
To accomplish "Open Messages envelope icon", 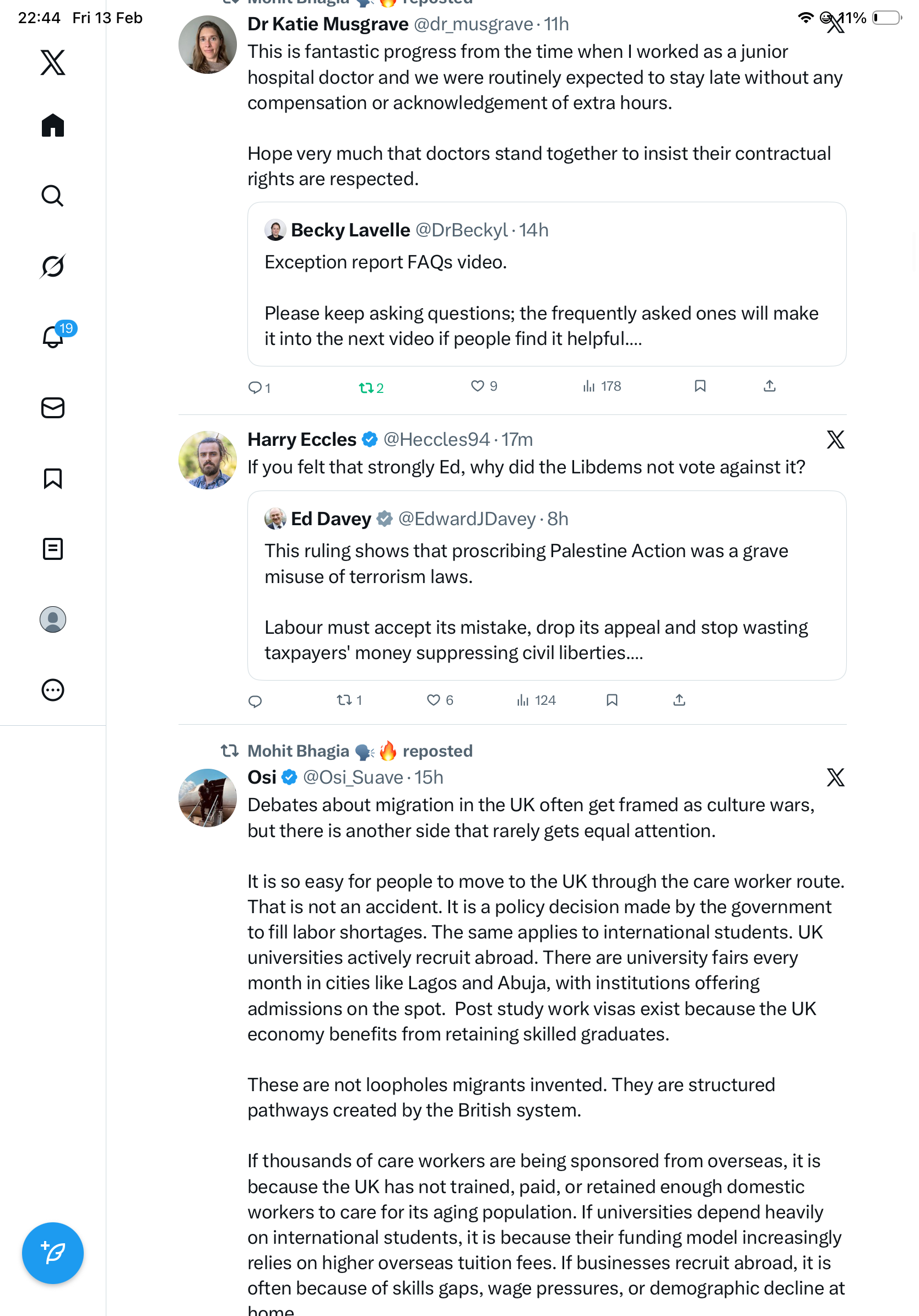I will pyautogui.click(x=53, y=407).
